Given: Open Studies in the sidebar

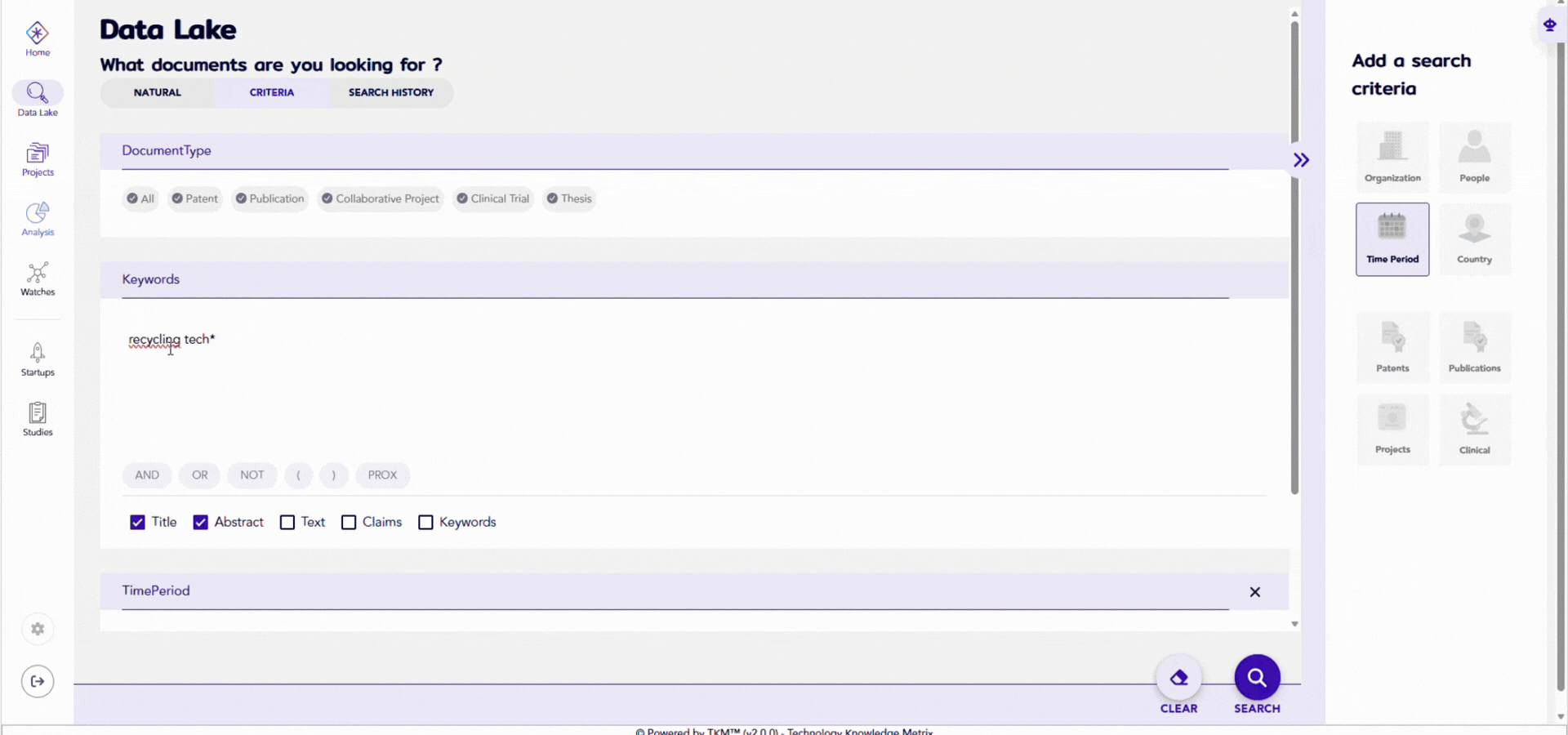Looking at the screenshot, I should pyautogui.click(x=38, y=419).
